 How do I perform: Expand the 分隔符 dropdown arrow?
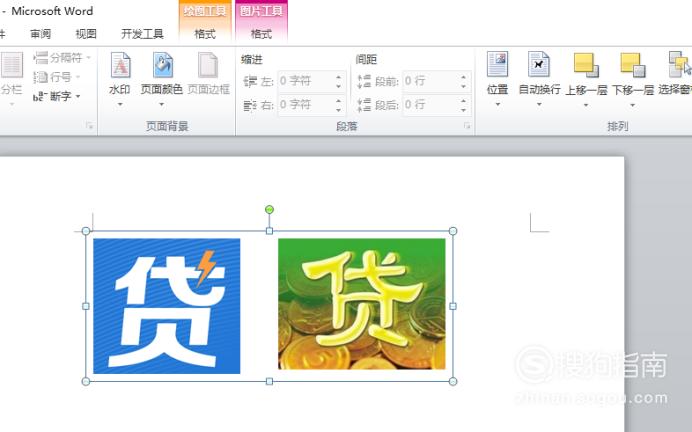point(89,57)
